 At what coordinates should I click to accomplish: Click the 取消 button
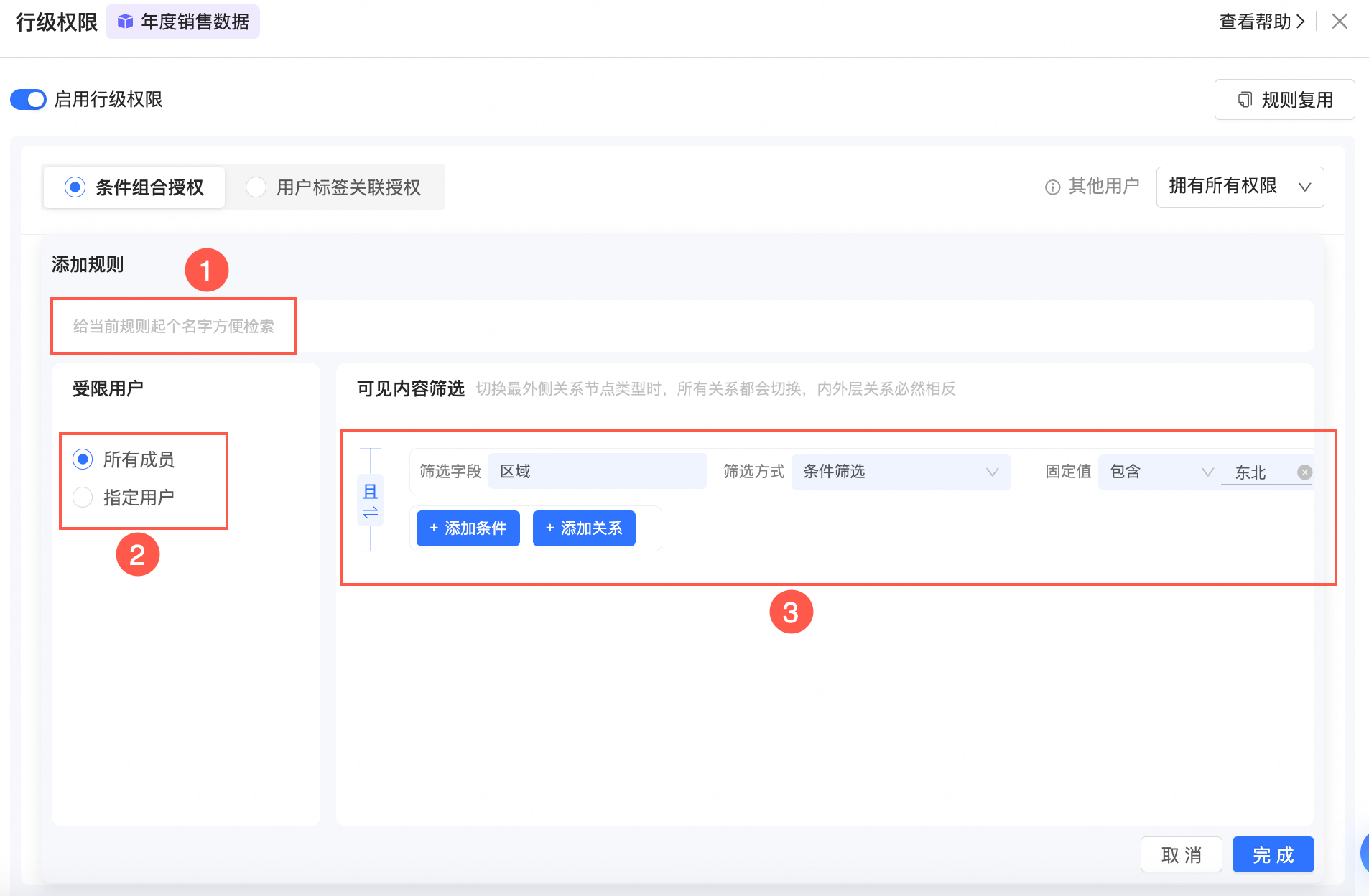[1182, 854]
